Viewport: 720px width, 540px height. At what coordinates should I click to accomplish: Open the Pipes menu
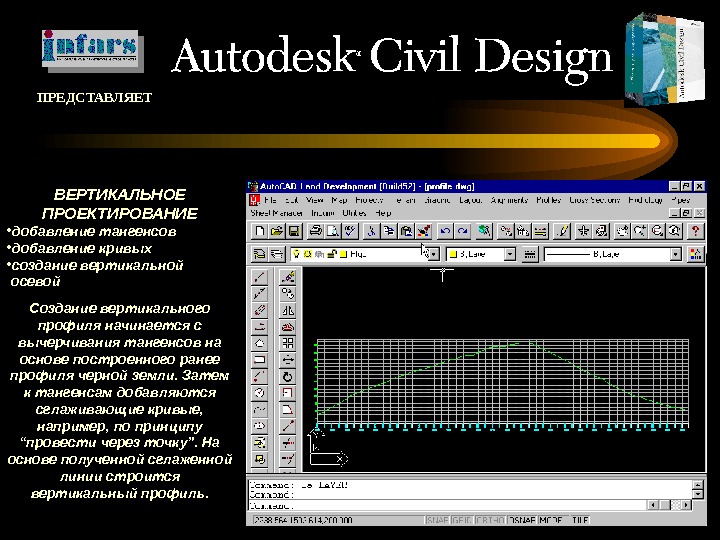click(x=681, y=200)
